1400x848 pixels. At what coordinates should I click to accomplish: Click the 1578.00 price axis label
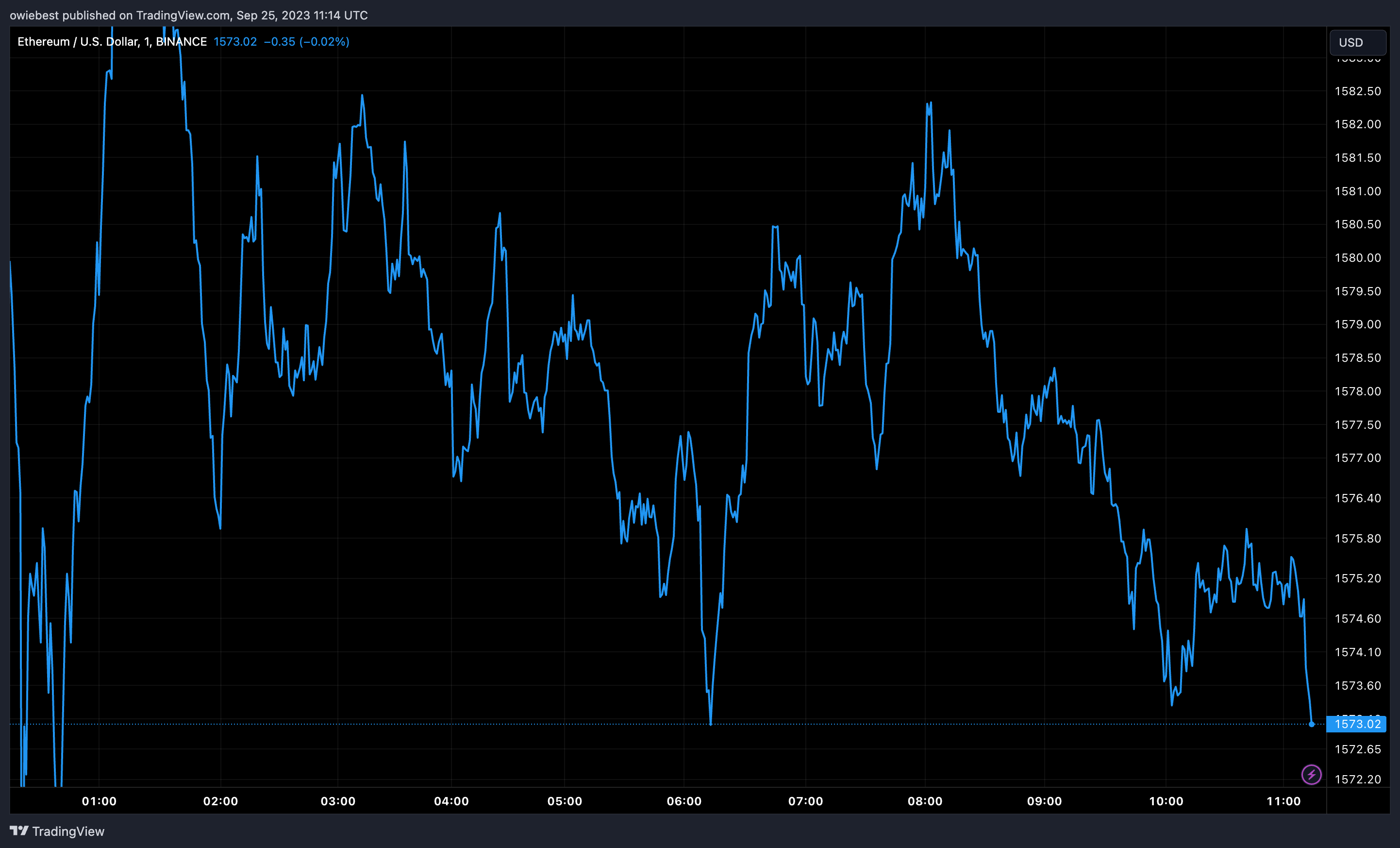pyautogui.click(x=1357, y=391)
